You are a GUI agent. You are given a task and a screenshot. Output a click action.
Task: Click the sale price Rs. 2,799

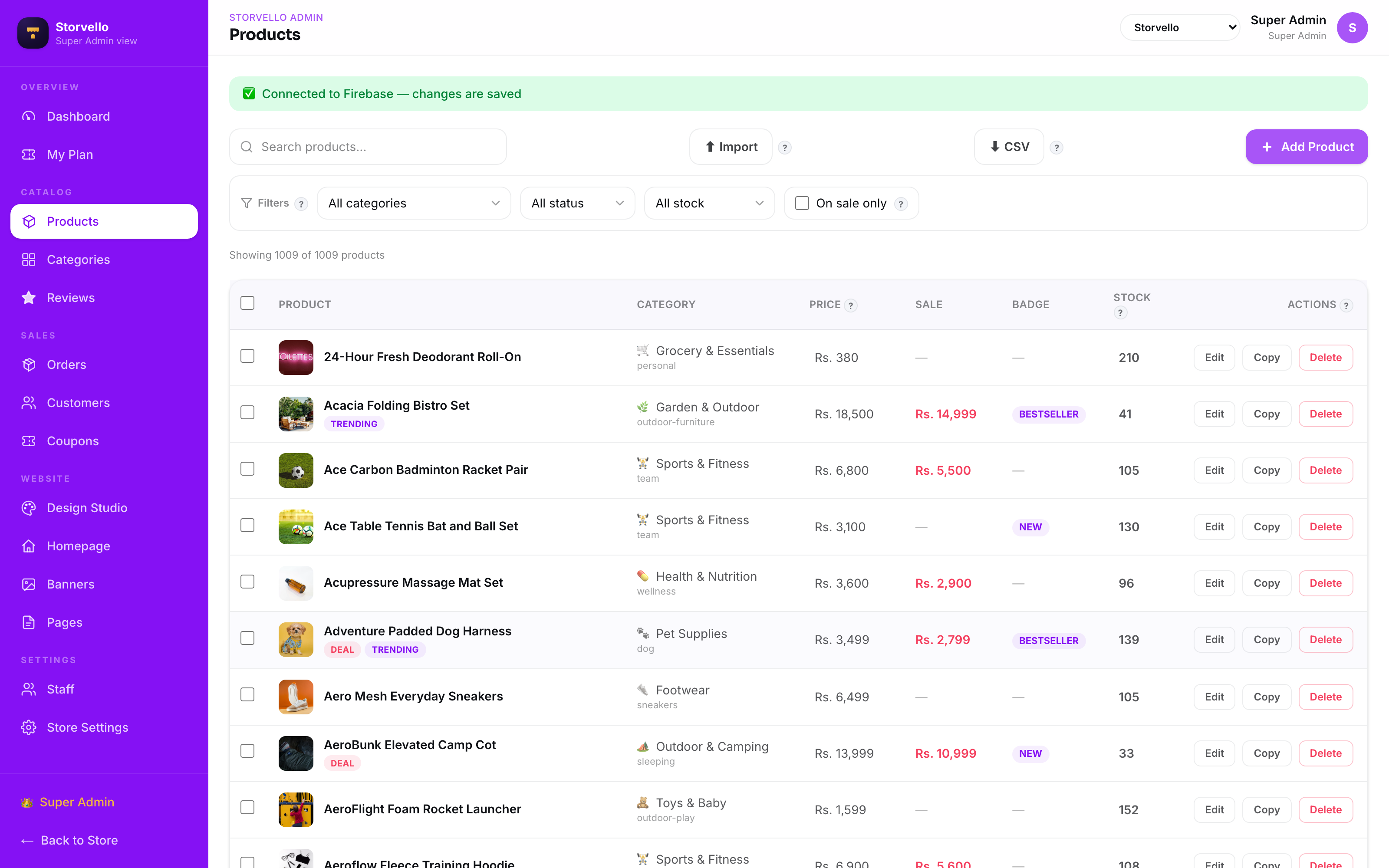click(942, 640)
